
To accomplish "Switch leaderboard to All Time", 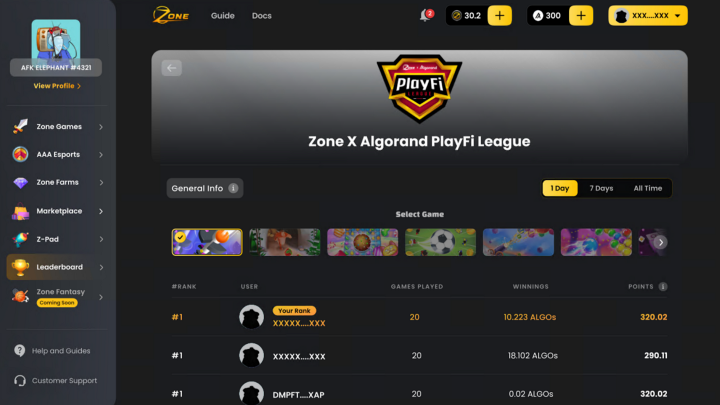I will point(647,188).
